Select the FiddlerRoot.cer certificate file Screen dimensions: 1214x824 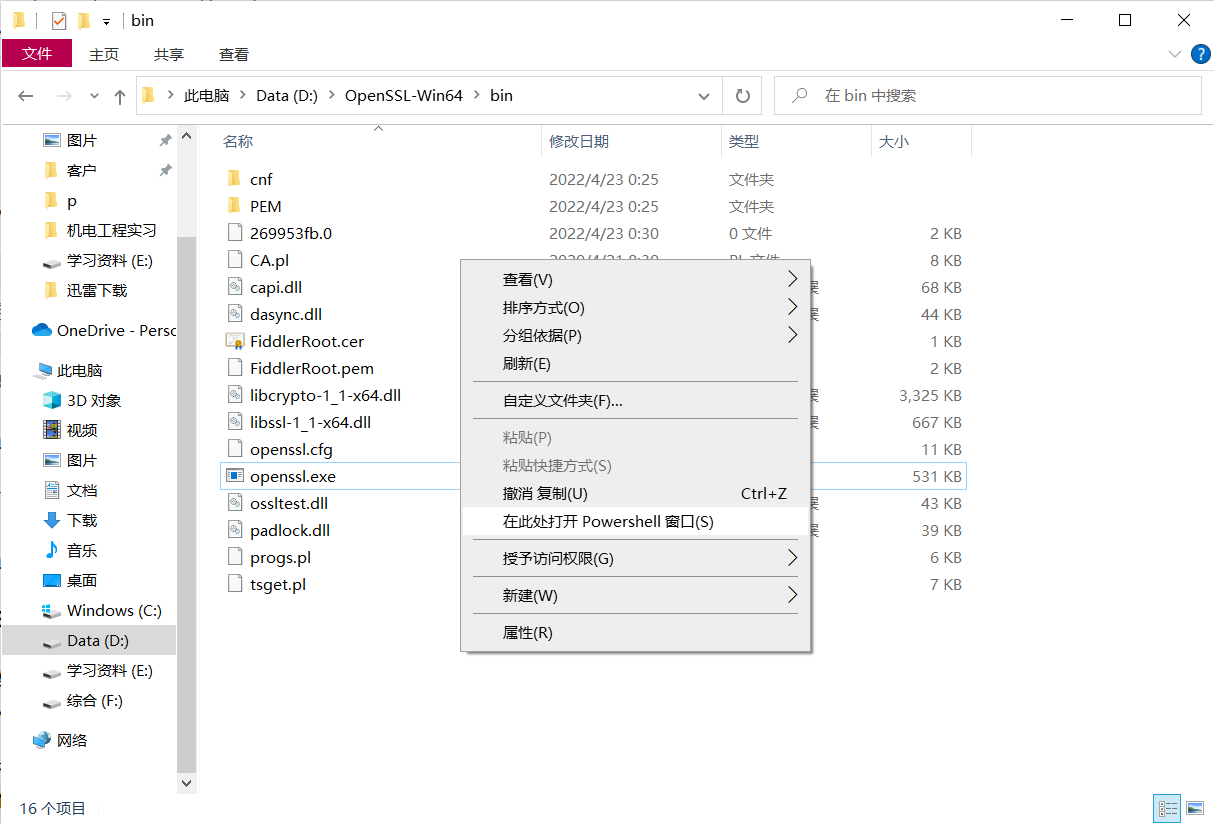coord(306,341)
